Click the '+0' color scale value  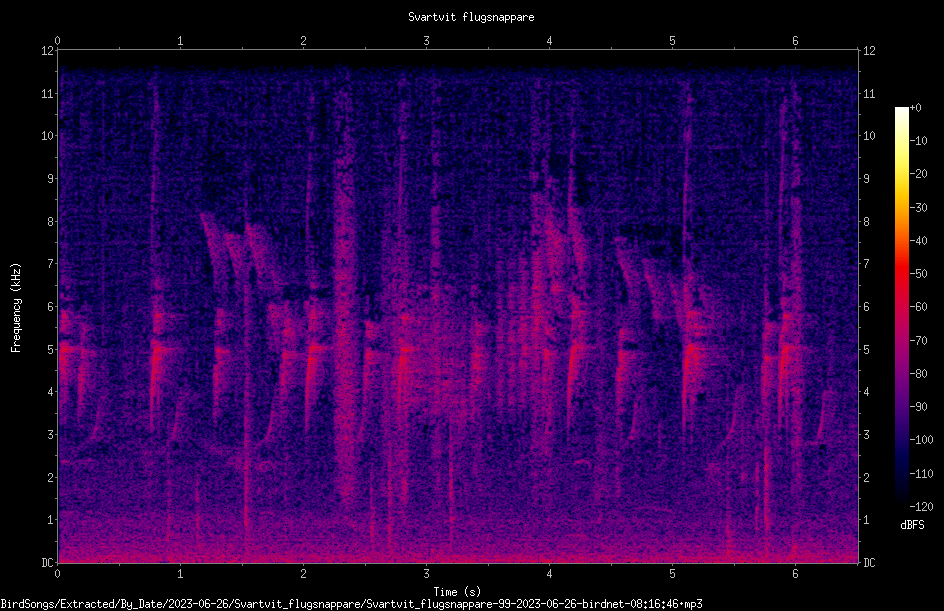pos(915,108)
